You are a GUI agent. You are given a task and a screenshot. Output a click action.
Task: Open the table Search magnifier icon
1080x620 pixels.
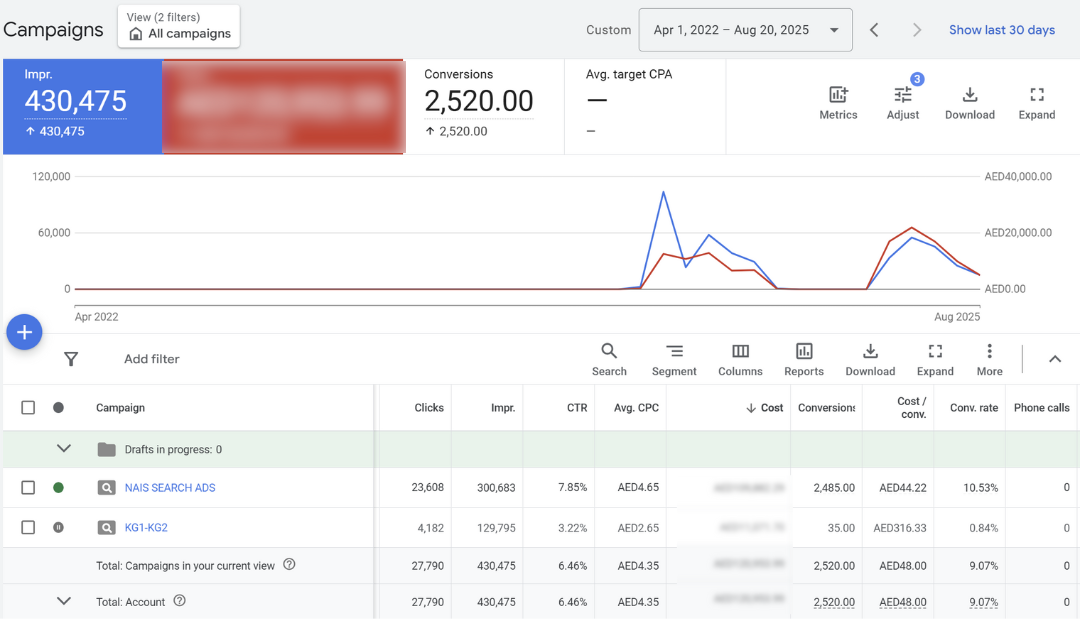click(608, 352)
